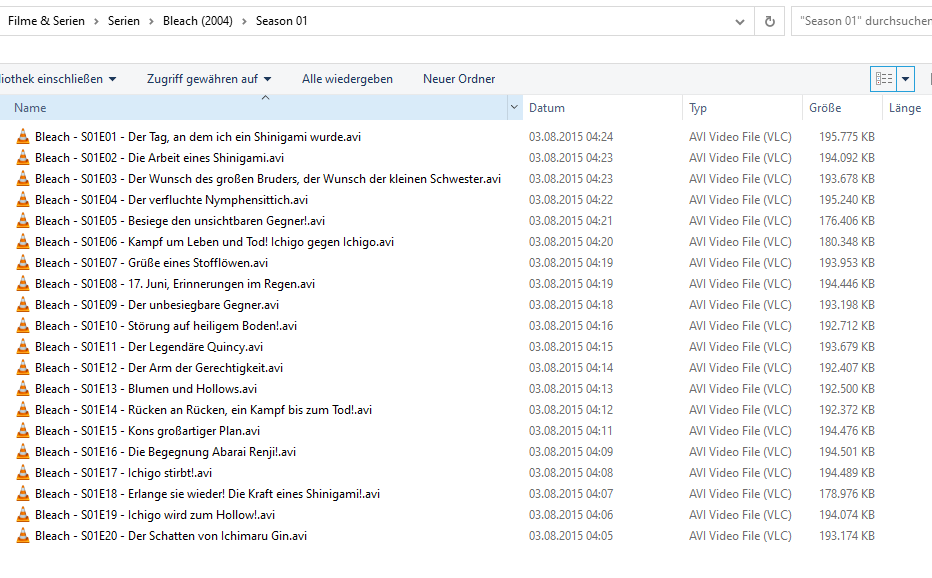Viewport: 932px width, 578px height.
Task: Click VLC icon of S01E17 file
Action: tap(23, 473)
